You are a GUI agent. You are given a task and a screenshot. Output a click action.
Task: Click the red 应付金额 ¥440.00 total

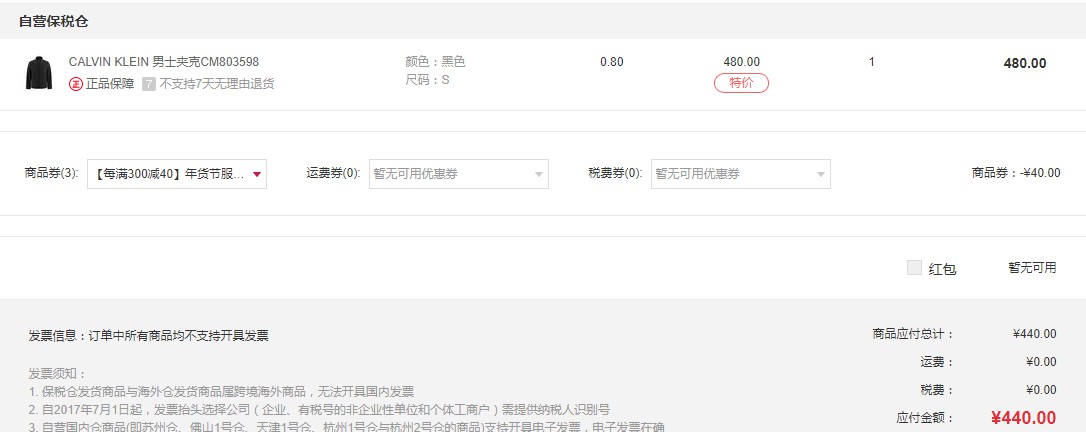pos(1023,418)
